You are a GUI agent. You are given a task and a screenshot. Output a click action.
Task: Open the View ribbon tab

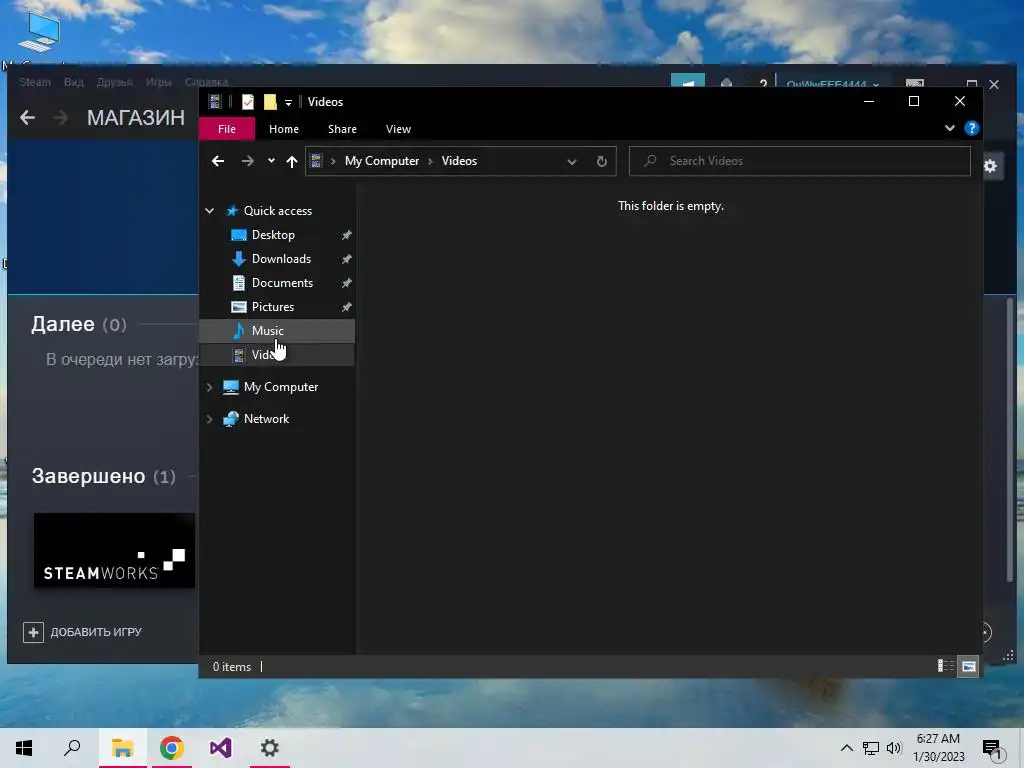click(398, 129)
